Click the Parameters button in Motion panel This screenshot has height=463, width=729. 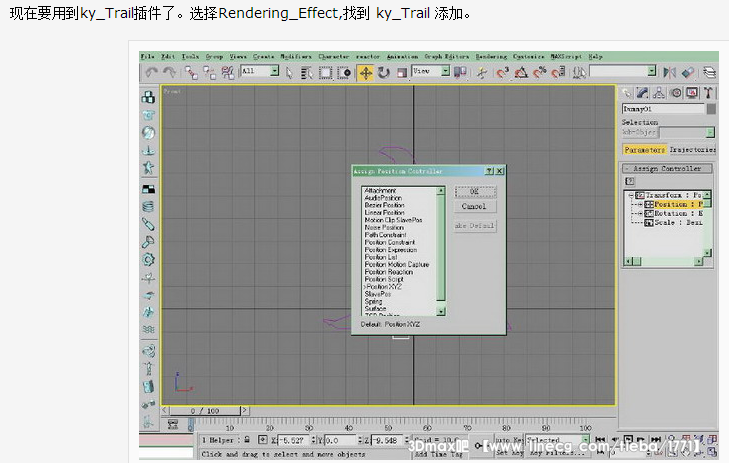(645, 150)
